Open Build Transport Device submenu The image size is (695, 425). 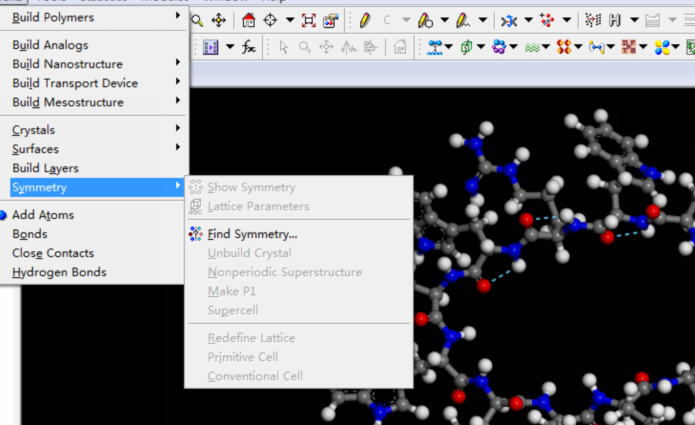point(95,83)
